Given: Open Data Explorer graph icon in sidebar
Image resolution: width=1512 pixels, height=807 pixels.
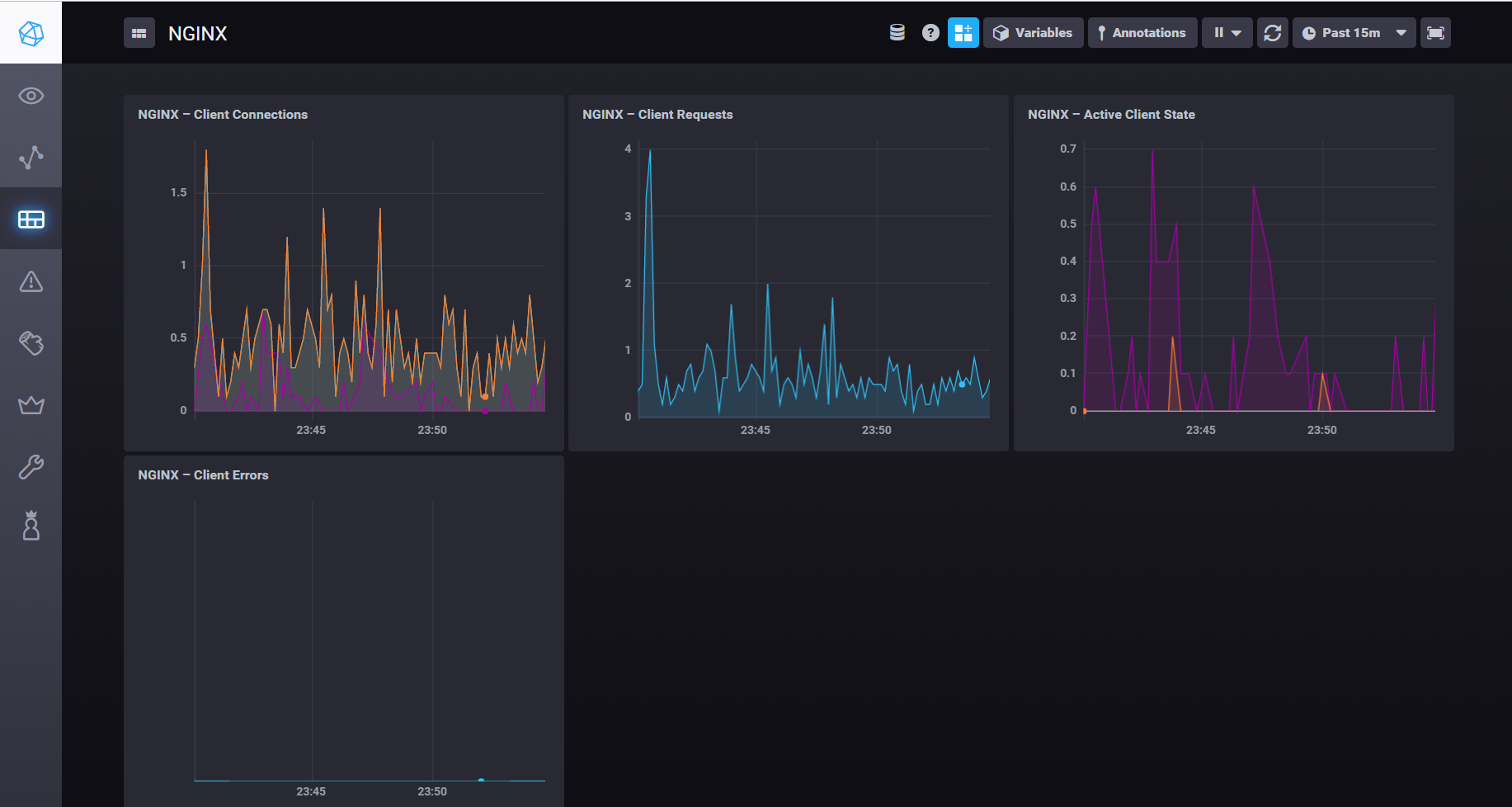Looking at the screenshot, I should coord(31,157).
